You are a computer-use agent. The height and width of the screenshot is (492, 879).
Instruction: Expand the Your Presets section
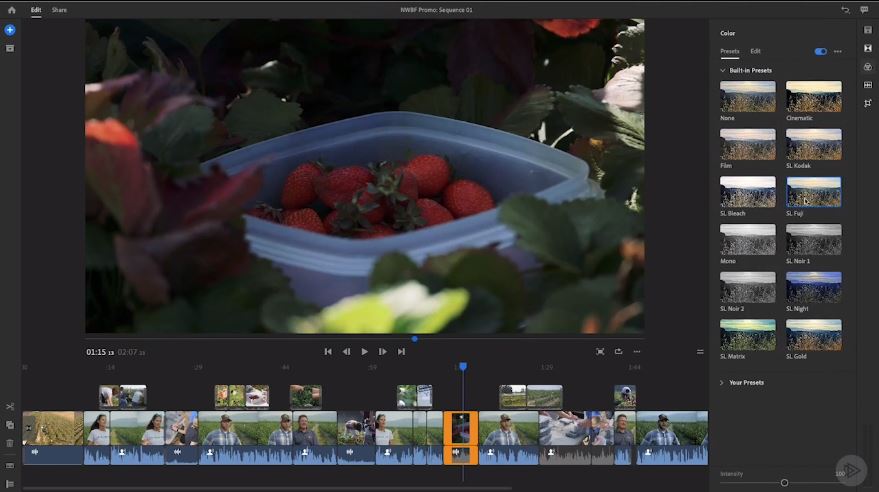[x=721, y=383]
